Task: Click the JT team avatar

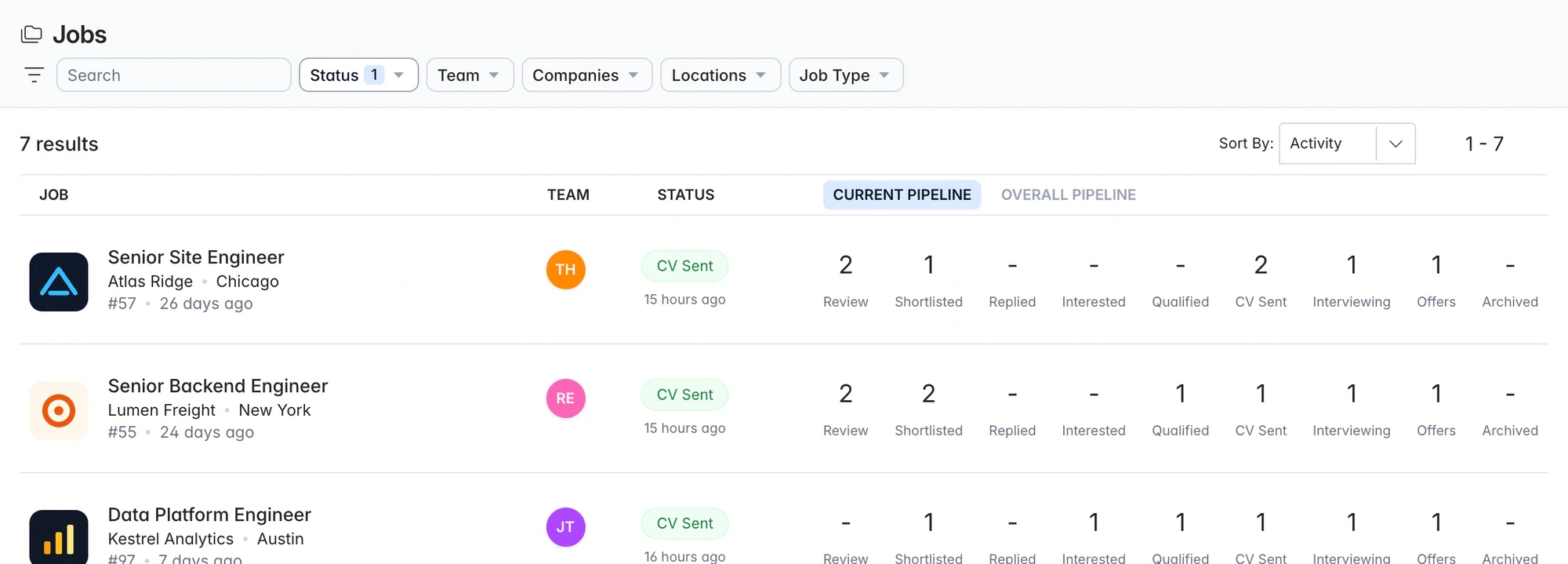Action: tap(565, 526)
